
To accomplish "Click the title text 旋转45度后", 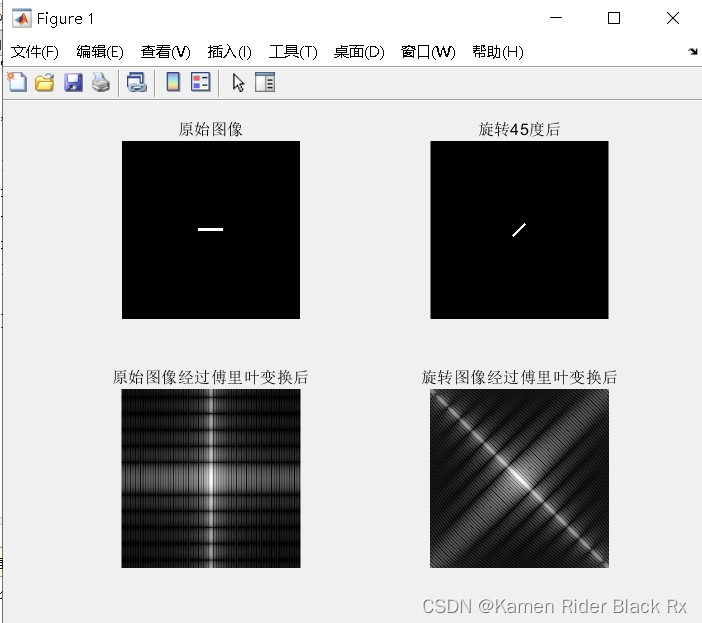I will pos(519,129).
